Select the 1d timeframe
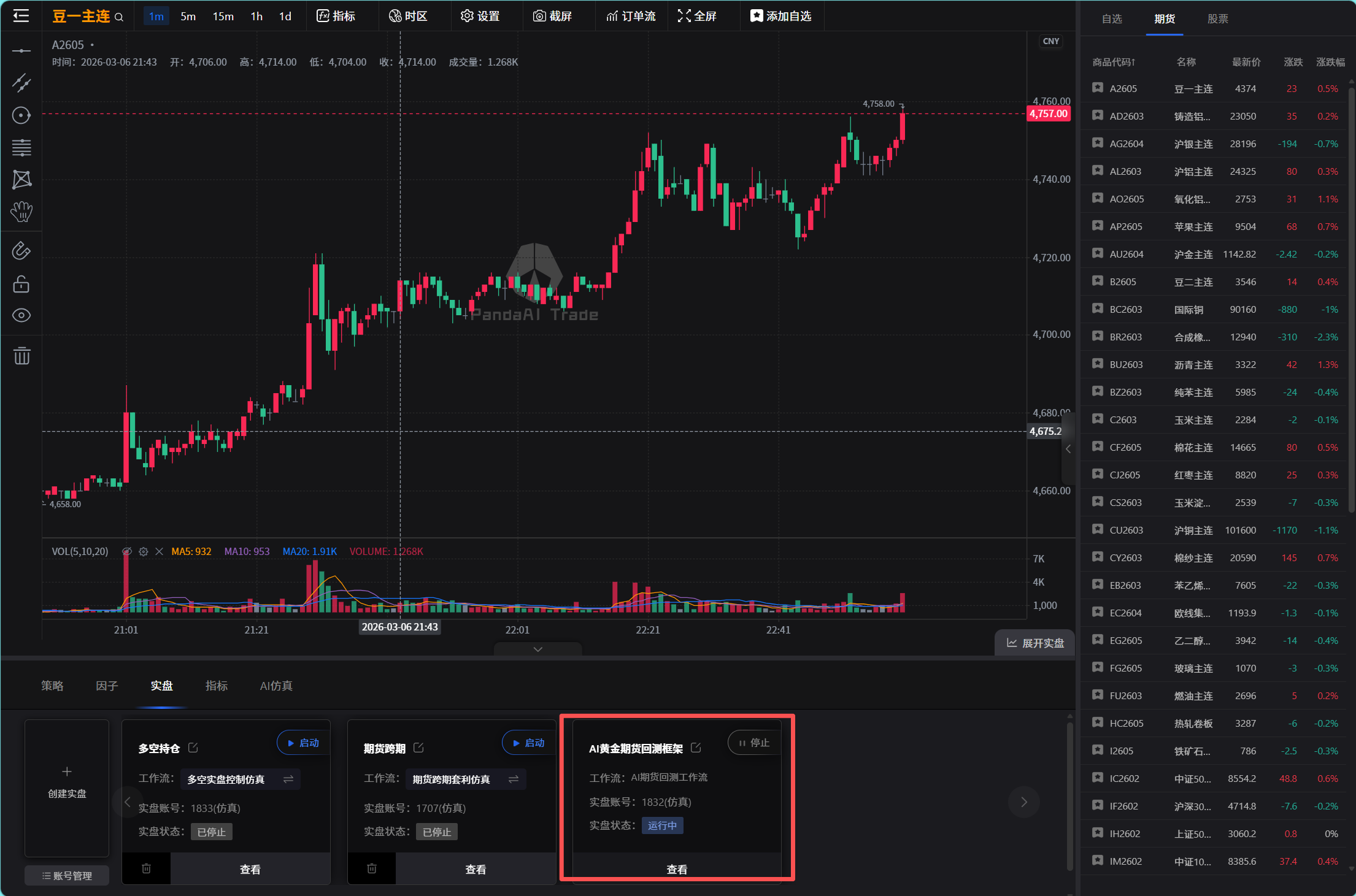Image resolution: width=1356 pixels, height=896 pixels. [x=285, y=17]
